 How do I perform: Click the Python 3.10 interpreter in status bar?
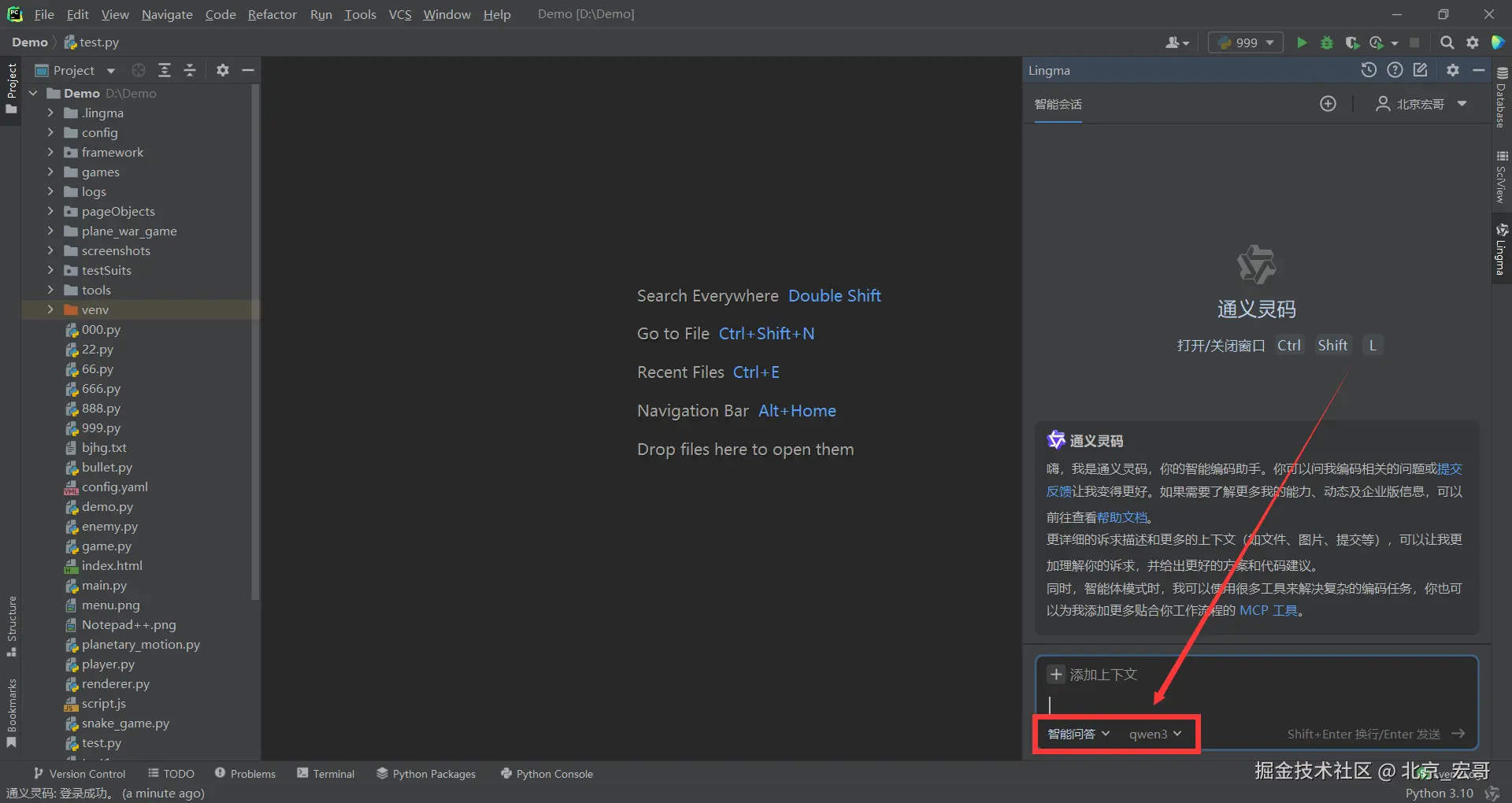coord(1439,793)
